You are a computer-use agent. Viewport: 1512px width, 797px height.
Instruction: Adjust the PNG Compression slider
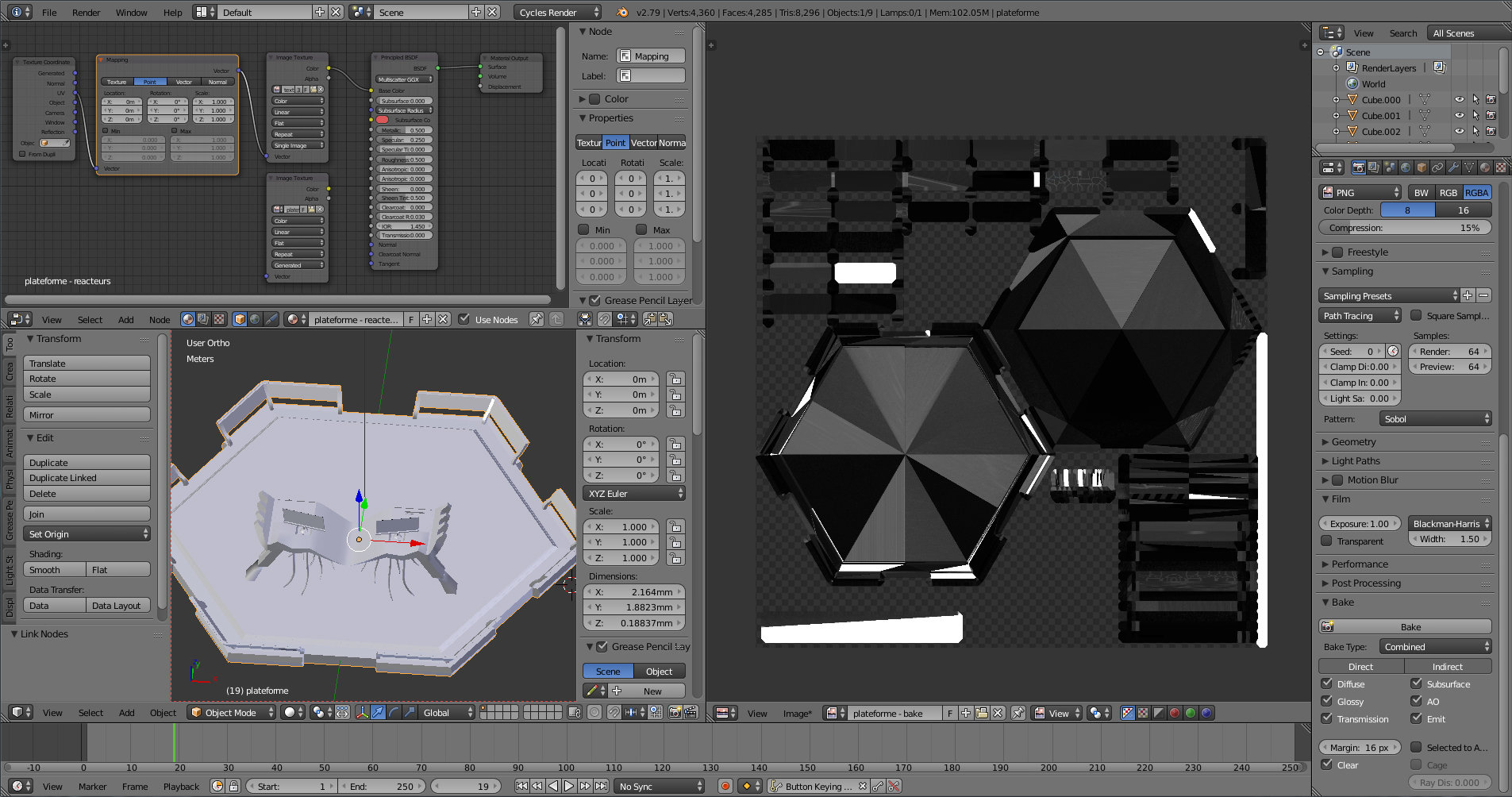click(x=1404, y=228)
